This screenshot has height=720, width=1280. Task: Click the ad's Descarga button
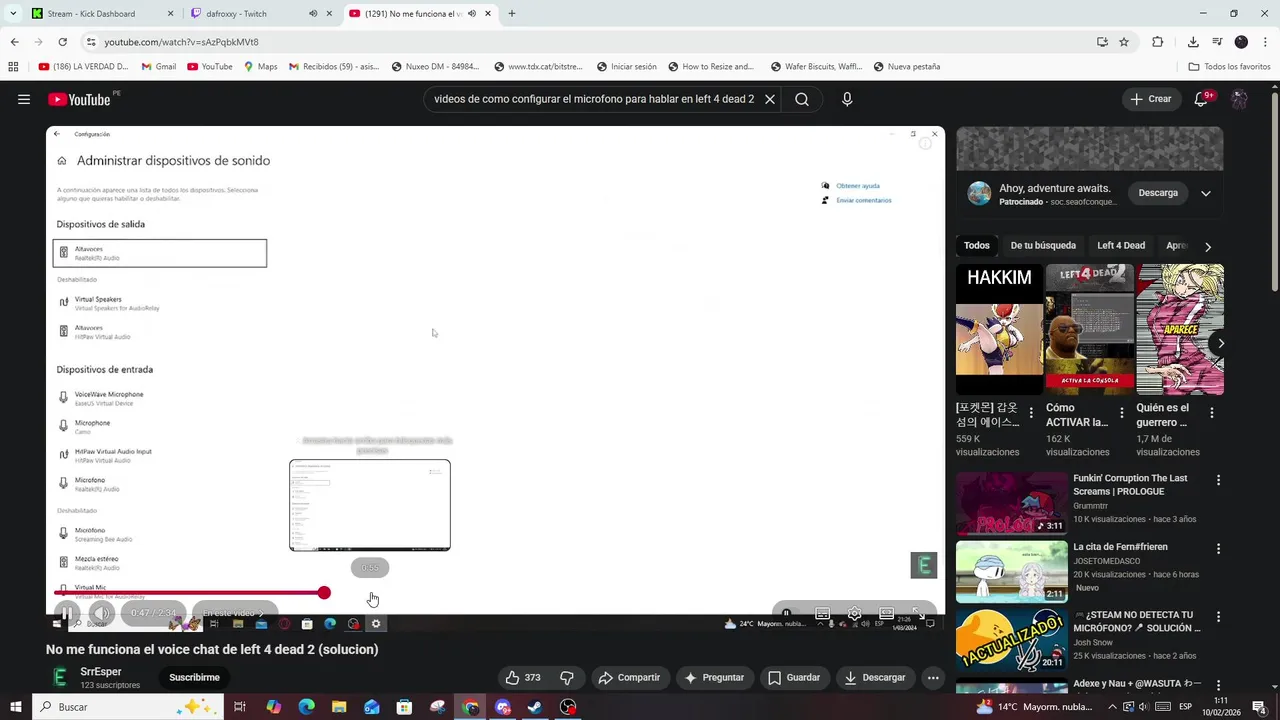point(1158,193)
